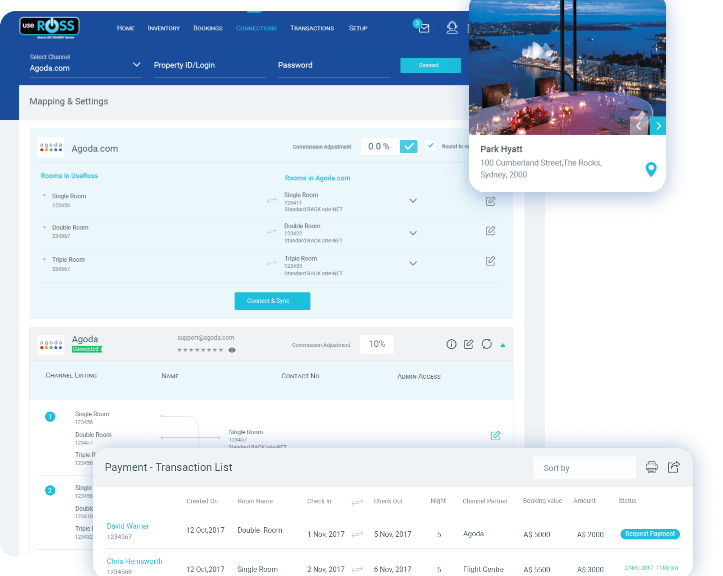Click the Password field

(x=333, y=65)
